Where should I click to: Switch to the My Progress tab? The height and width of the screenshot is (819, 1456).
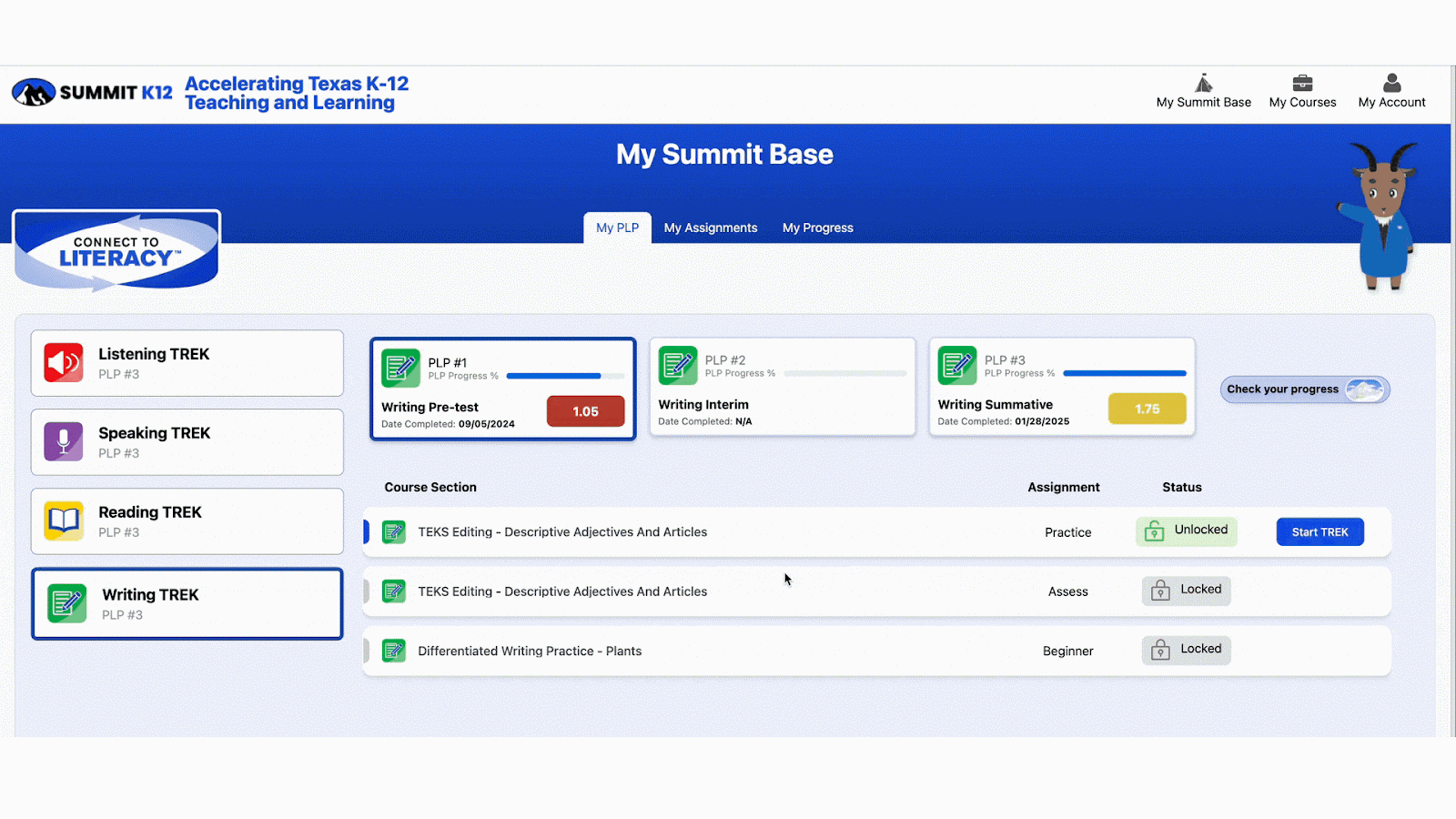pyautogui.click(x=818, y=227)
